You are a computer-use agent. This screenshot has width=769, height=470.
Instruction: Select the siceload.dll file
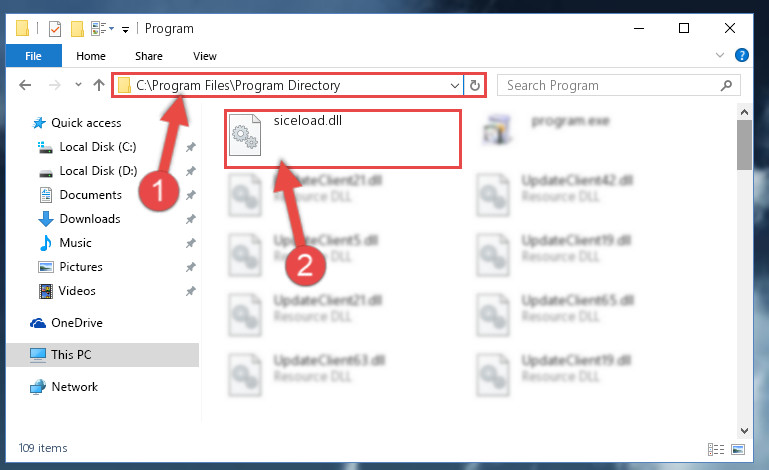pos(343,139)
